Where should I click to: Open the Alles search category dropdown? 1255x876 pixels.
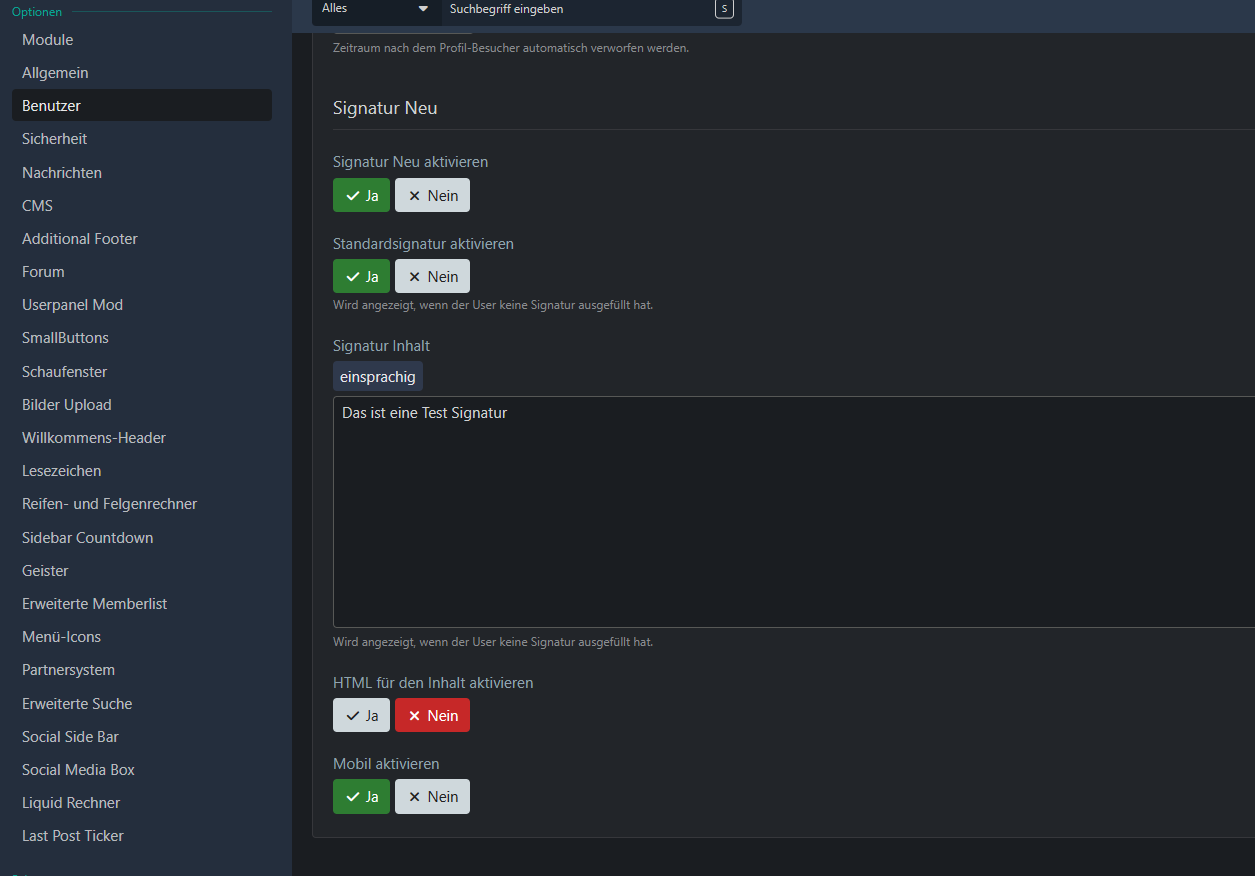tap(376, 9)
